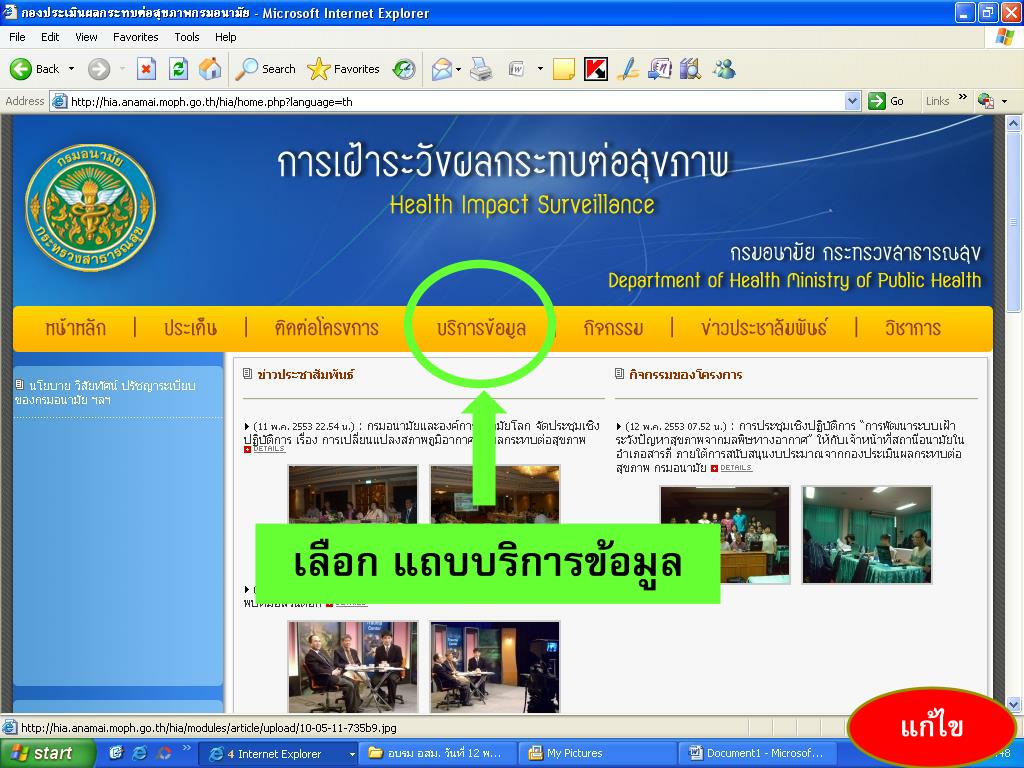Select the วิชาการ navigation tab
This screenshot has height=768, width=1024.
tap(913, 328)
